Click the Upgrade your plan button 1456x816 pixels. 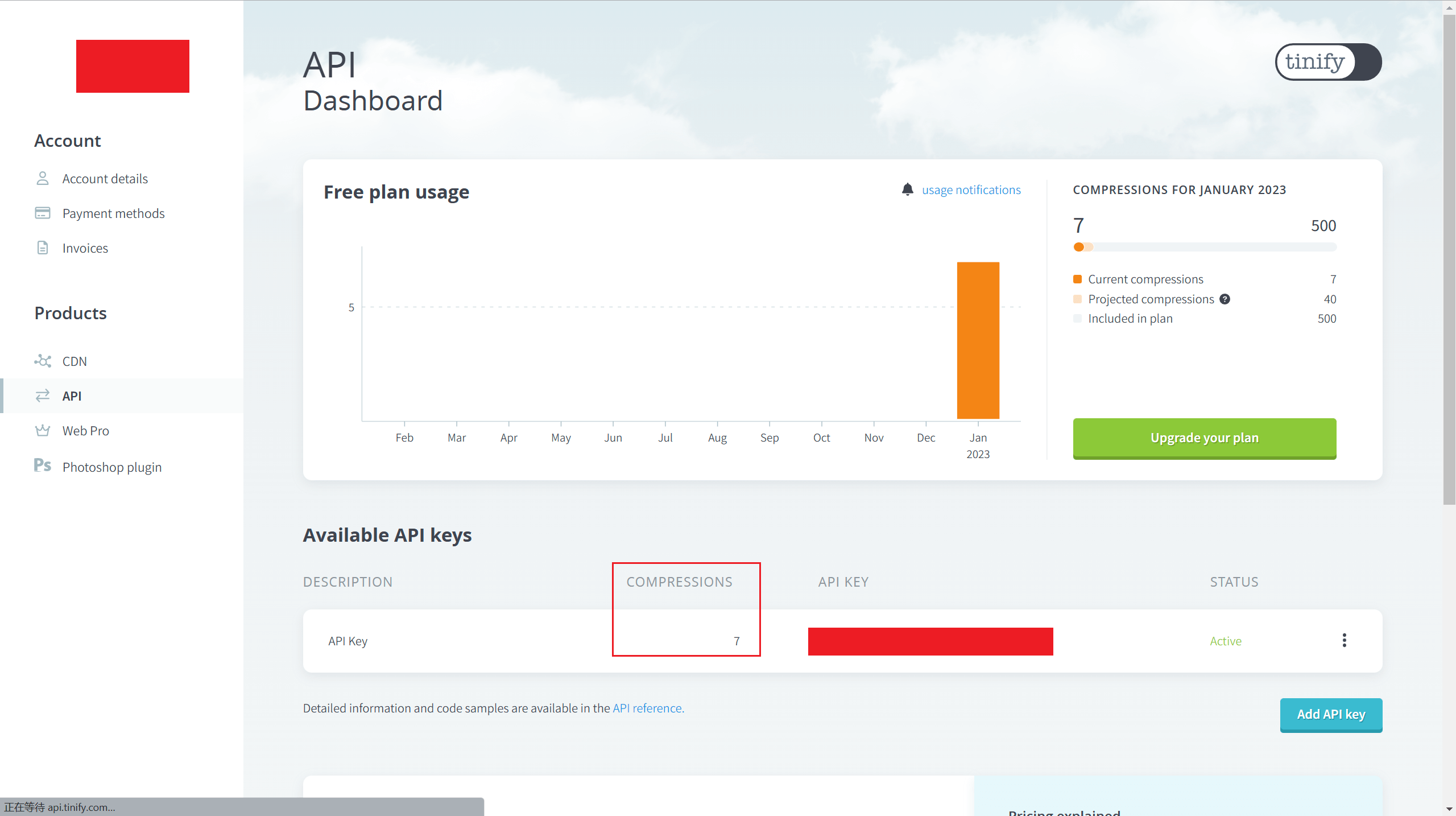pos(1205,438)
